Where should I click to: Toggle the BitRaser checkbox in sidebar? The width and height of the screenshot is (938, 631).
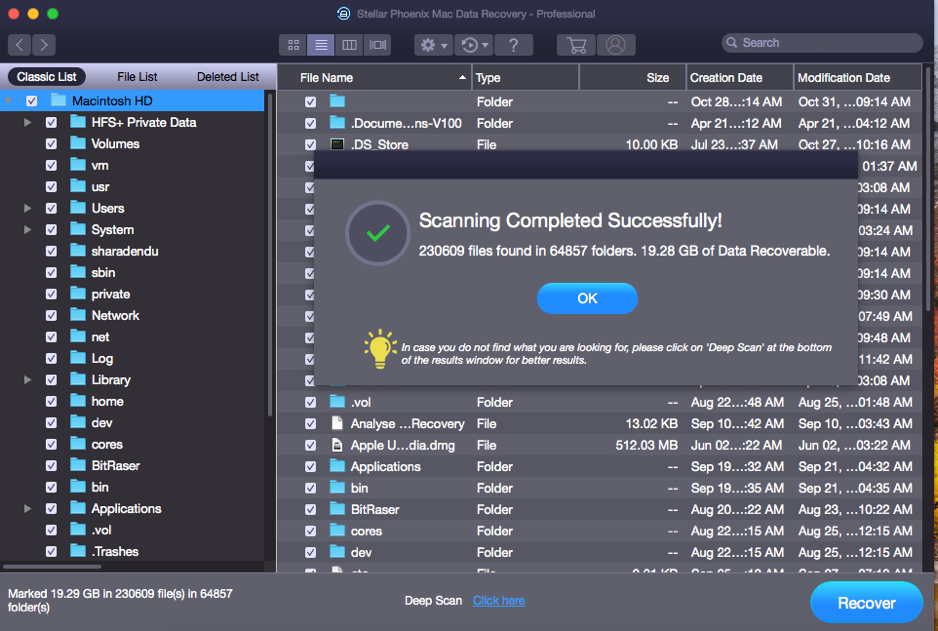click(51, 466)
